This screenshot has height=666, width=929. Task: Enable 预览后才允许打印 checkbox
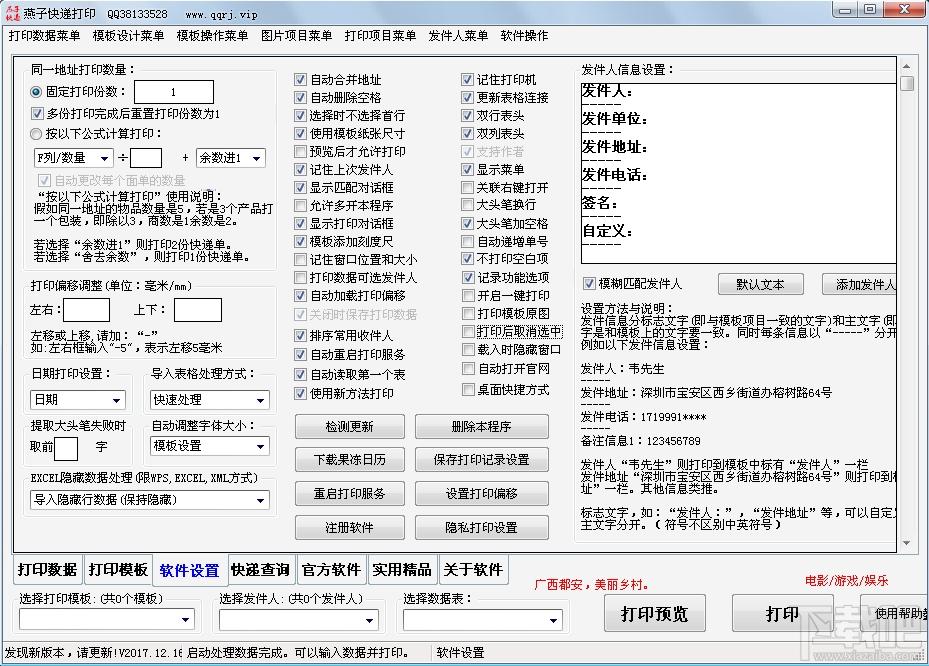(x=300, y=152)
